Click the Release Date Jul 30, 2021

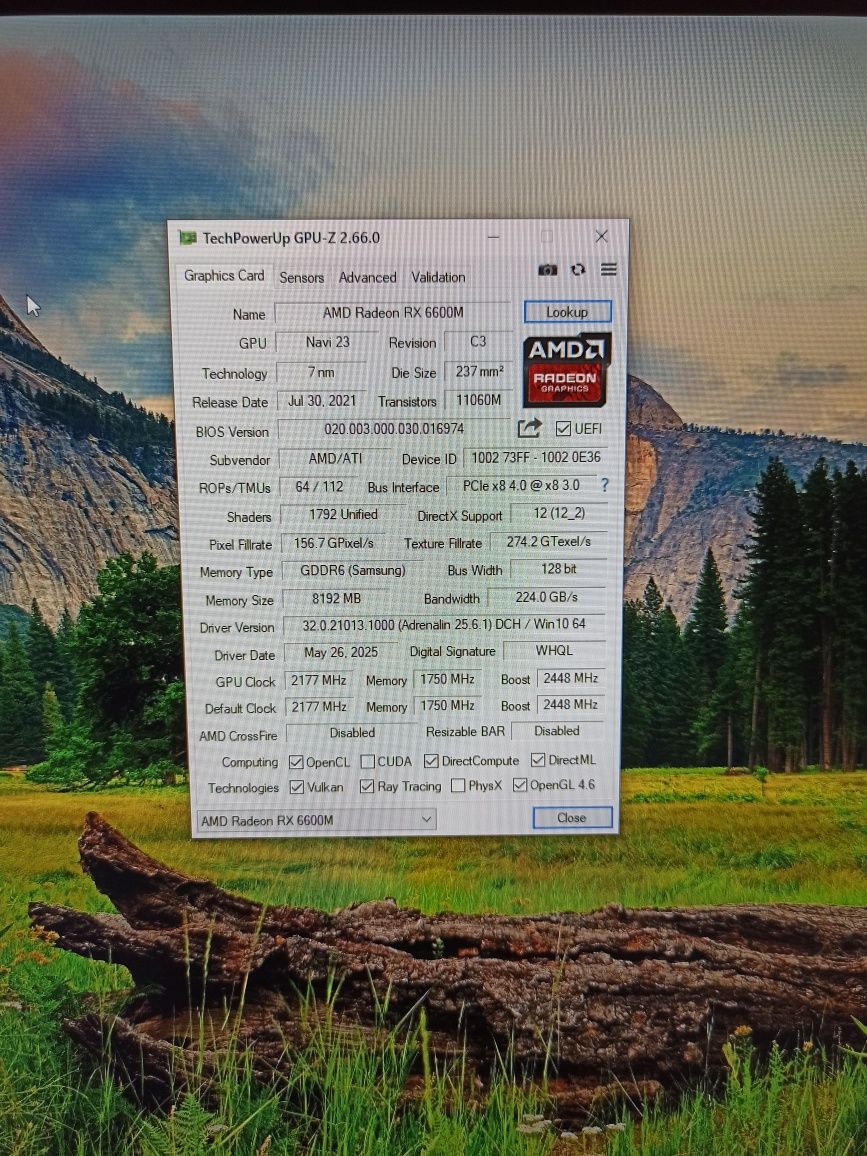(x=321, y=401)
